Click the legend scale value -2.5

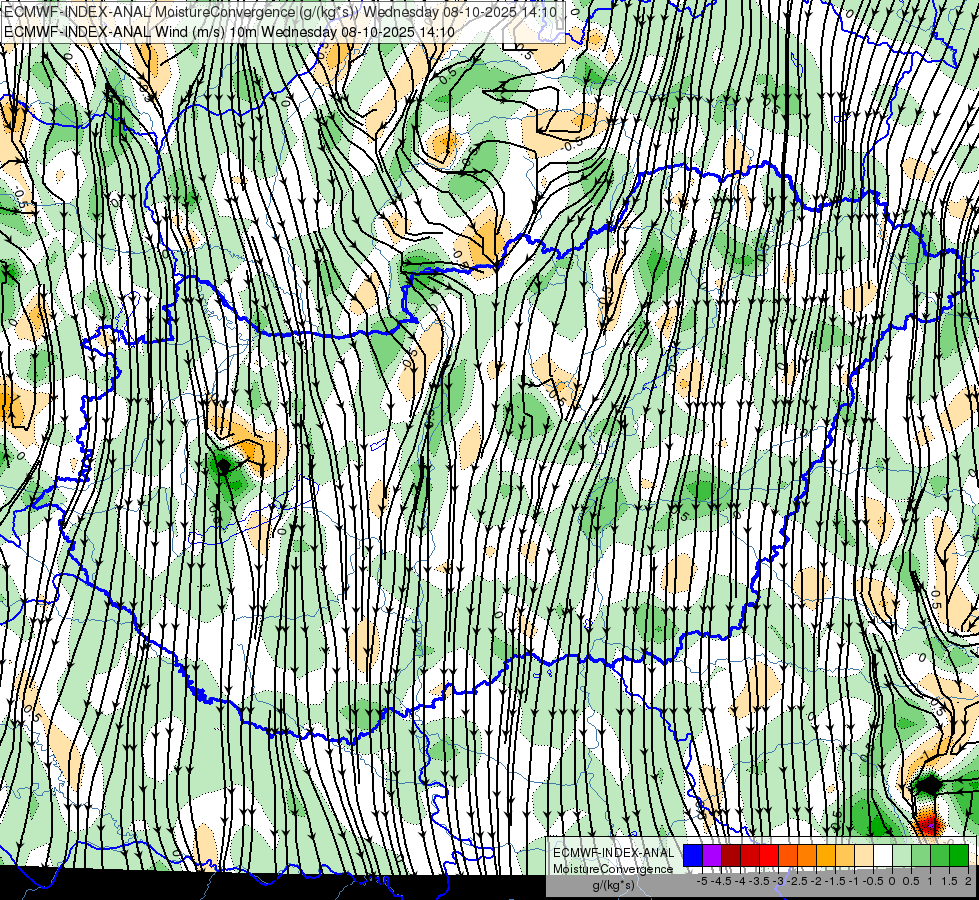click(x=797, y=881)
